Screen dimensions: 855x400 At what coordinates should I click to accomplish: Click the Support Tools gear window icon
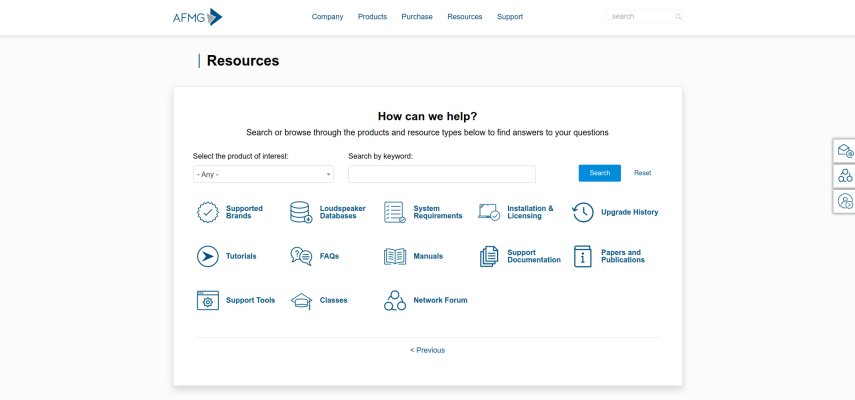tap(208, 300)
